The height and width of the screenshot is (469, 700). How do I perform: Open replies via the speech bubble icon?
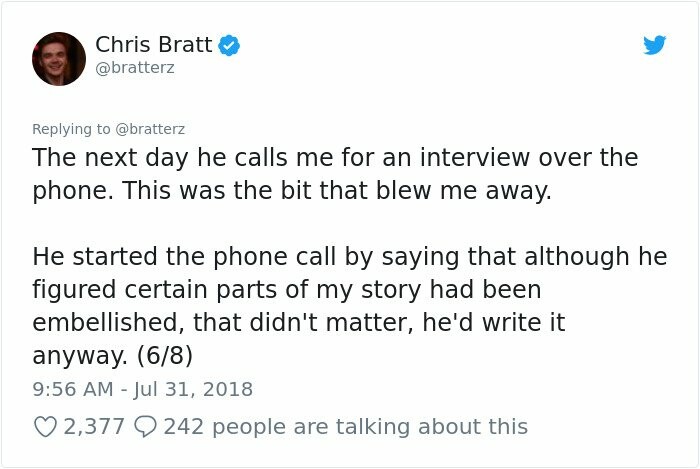point(144,427)
